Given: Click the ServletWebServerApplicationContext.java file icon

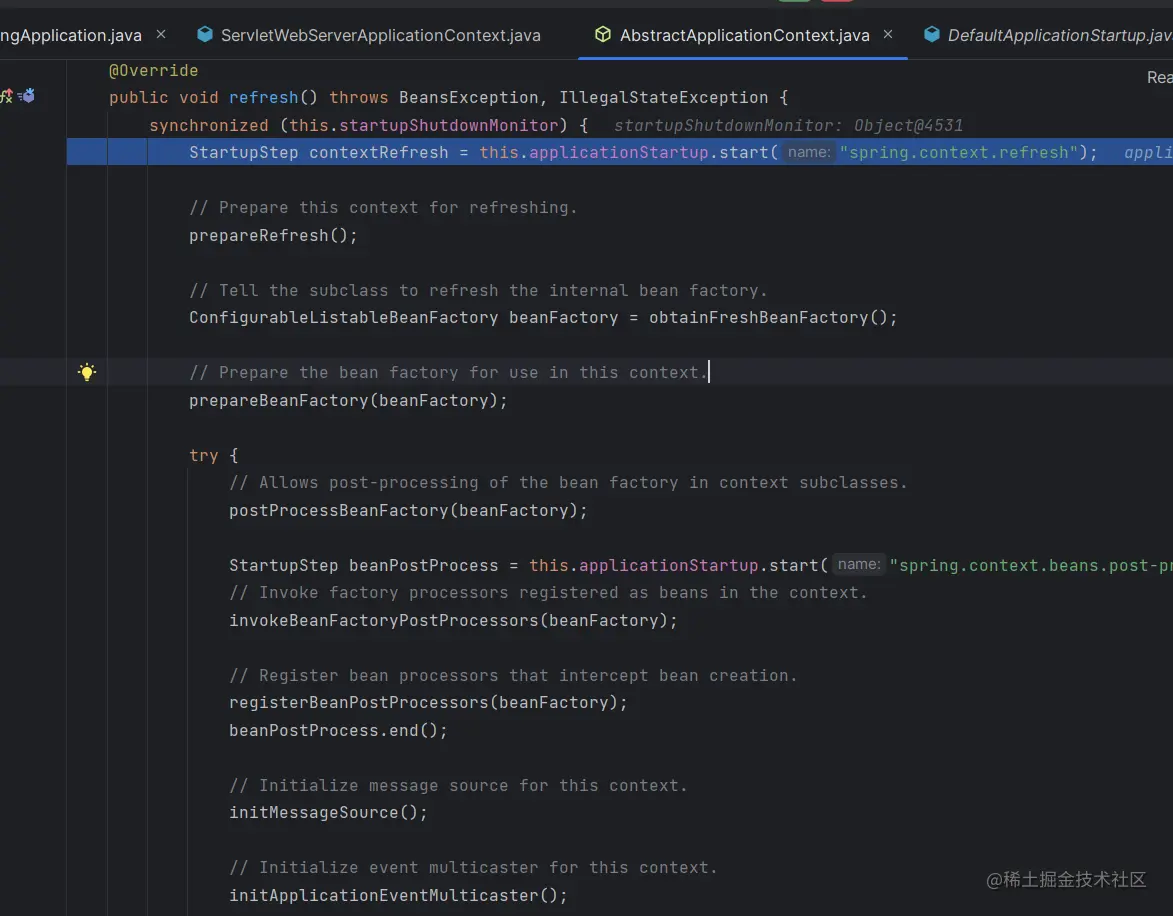Looking at the screenshot, I should [205, 34].
